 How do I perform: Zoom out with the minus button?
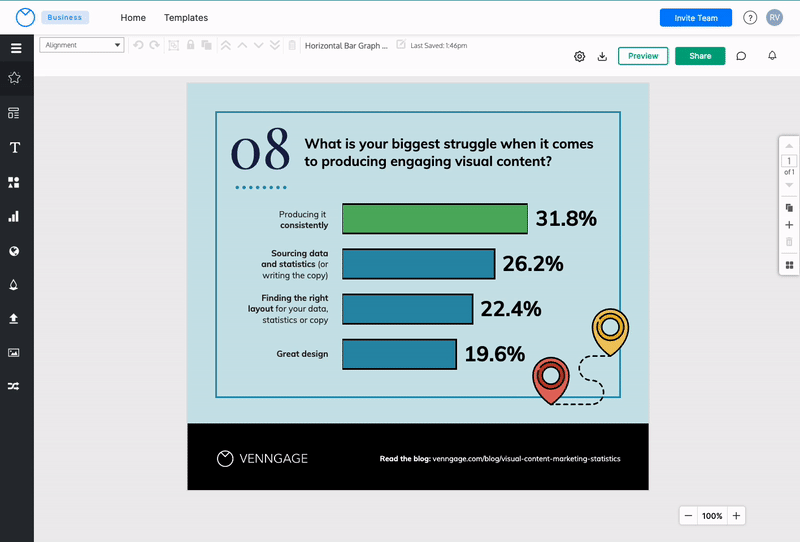pyautogui.click(x=688, y=516)
